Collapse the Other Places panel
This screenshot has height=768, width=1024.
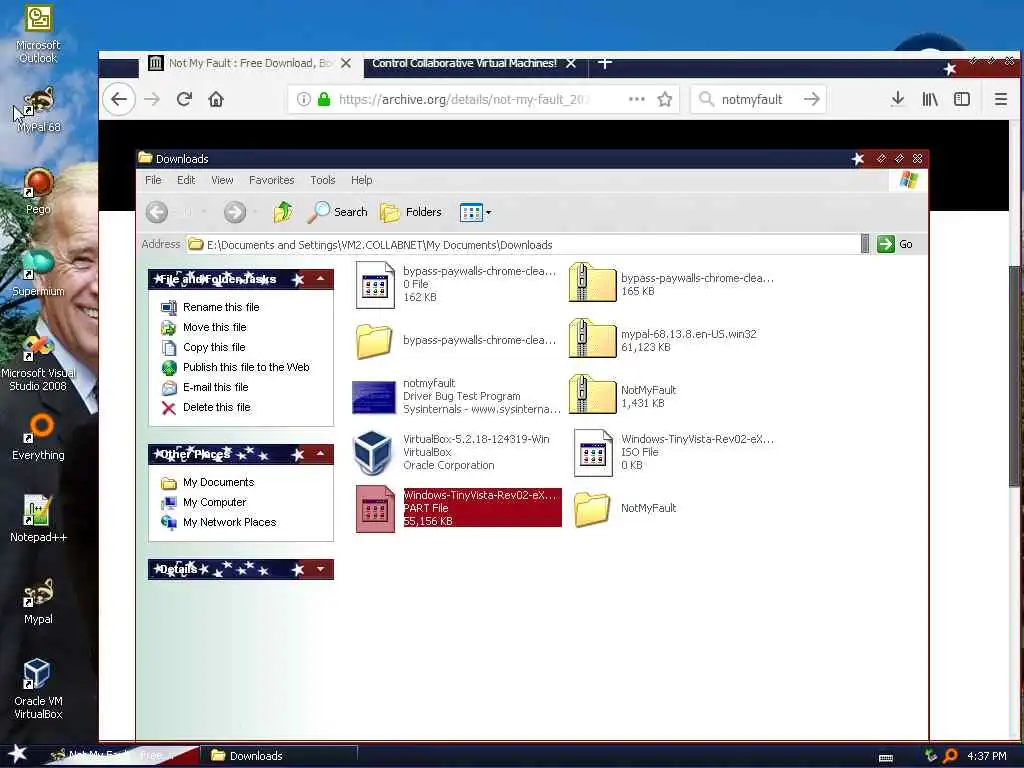click(x=321, y=454)
